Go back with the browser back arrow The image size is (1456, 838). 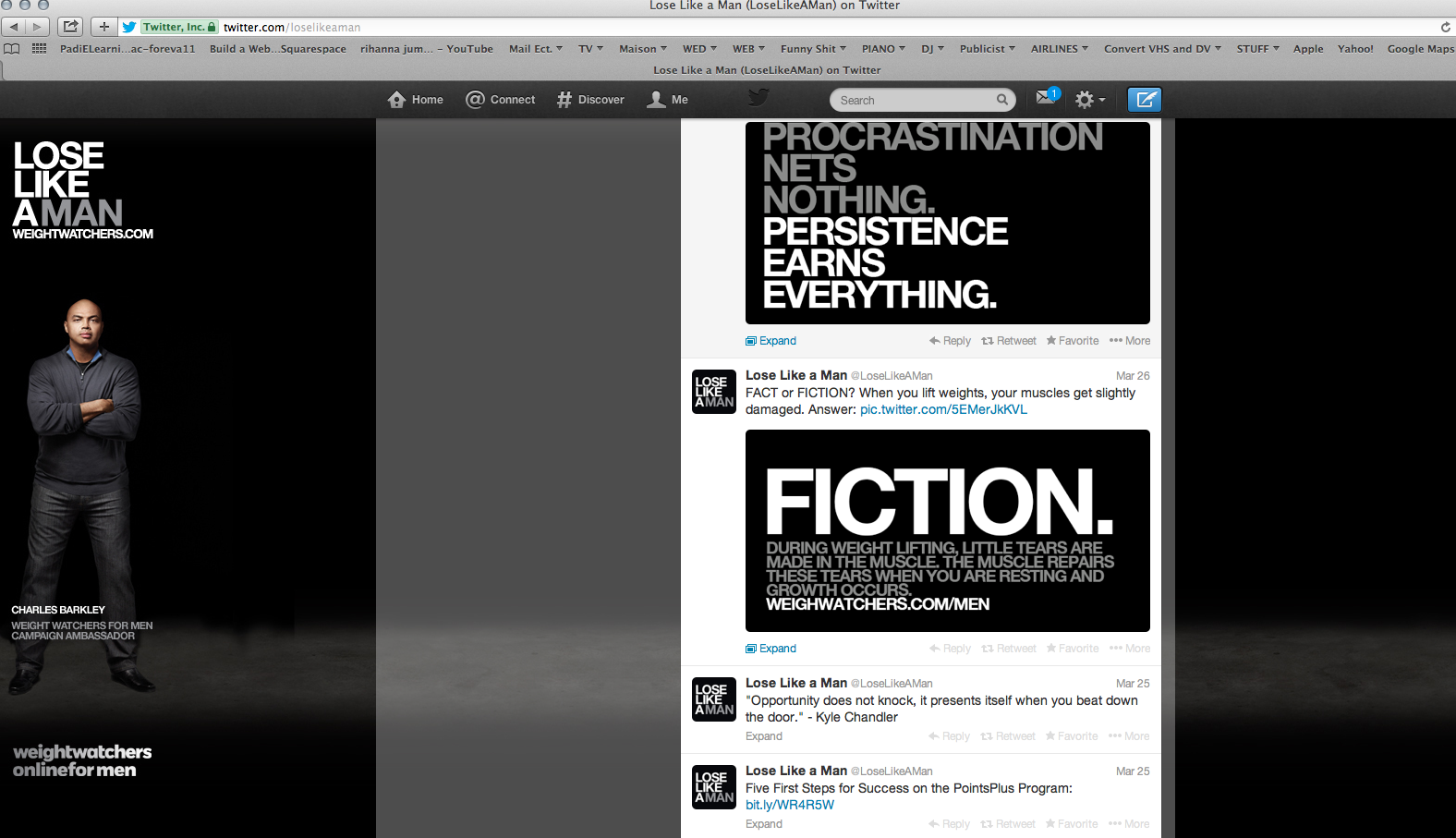tap(14, 27)
